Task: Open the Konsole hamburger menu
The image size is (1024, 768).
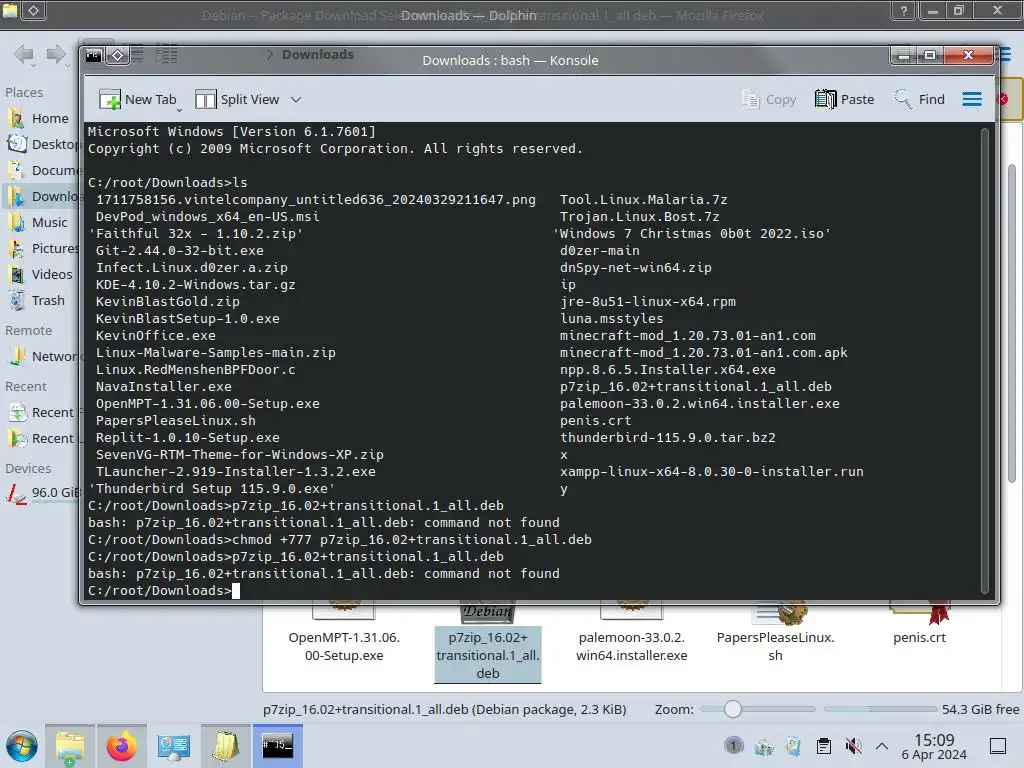Action: point(972,99)
